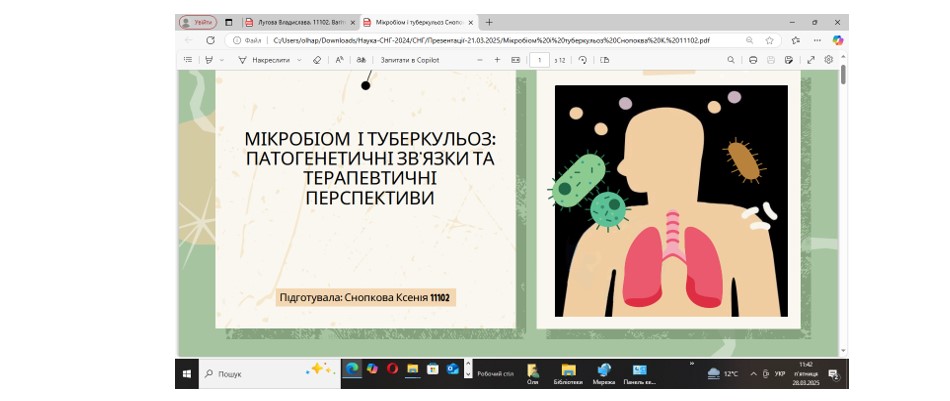Screen dimensions: 950x401
Task: Click the Rotate page icon
Action: click(x=582, y=60)
